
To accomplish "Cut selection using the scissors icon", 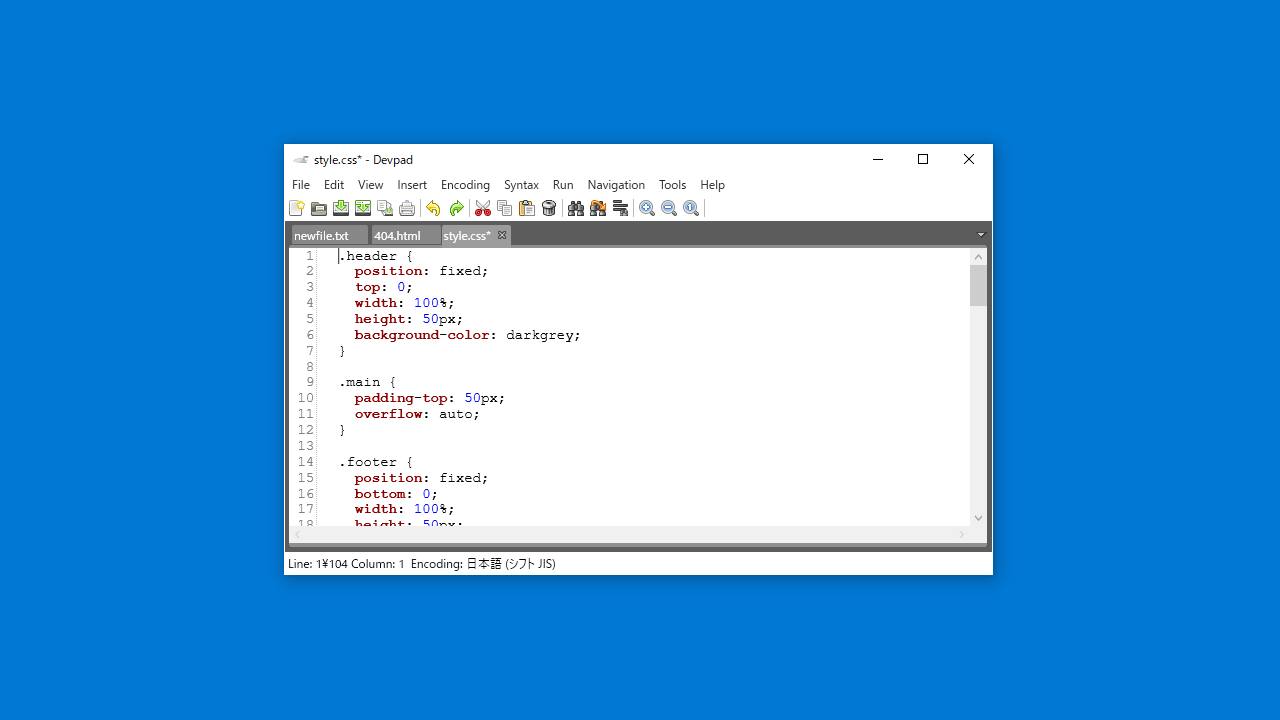I will click(x=483, y=208).
